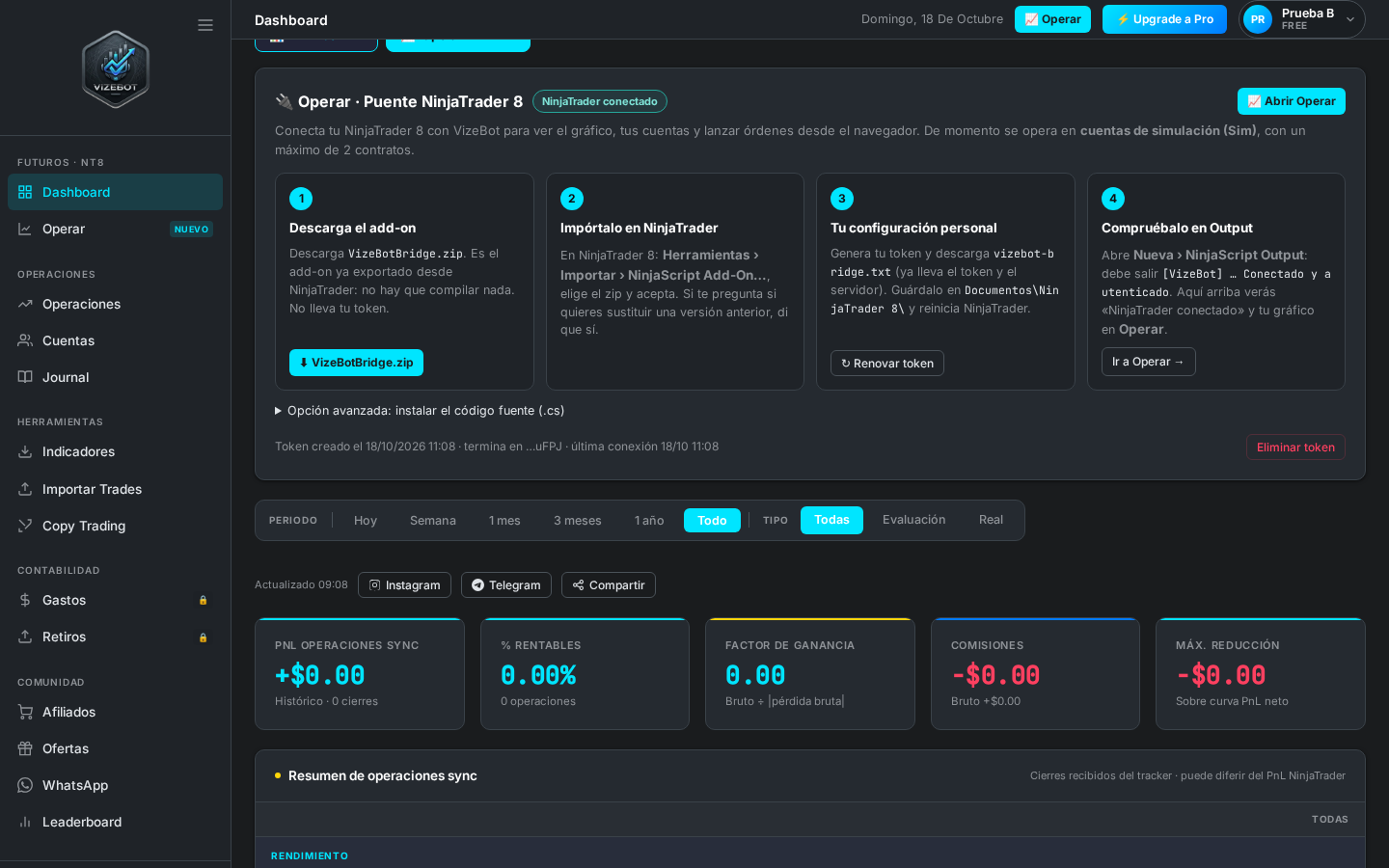Click the Token creado info line
The width and height of the screenshot is (1389, 868).
[497, 447]
